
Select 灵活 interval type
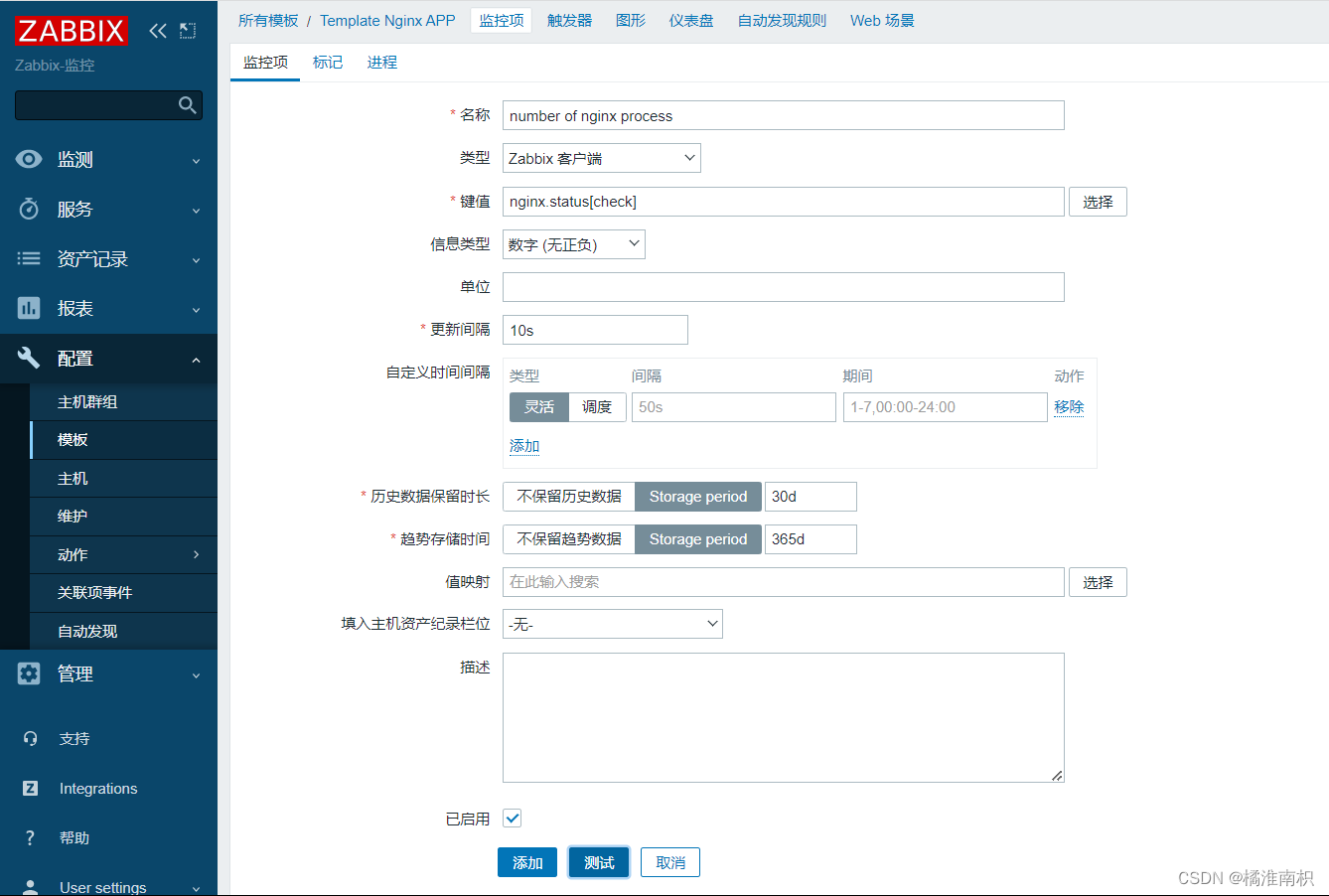(x=539, y=407)
